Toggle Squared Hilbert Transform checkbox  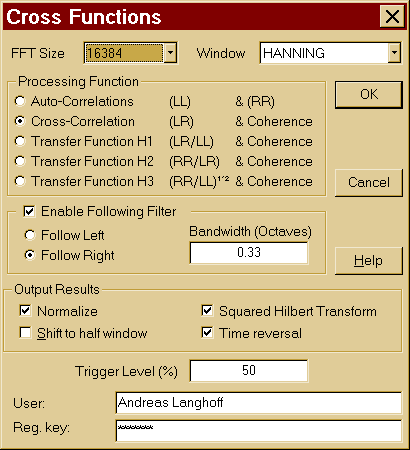click(x=207, y=311)
